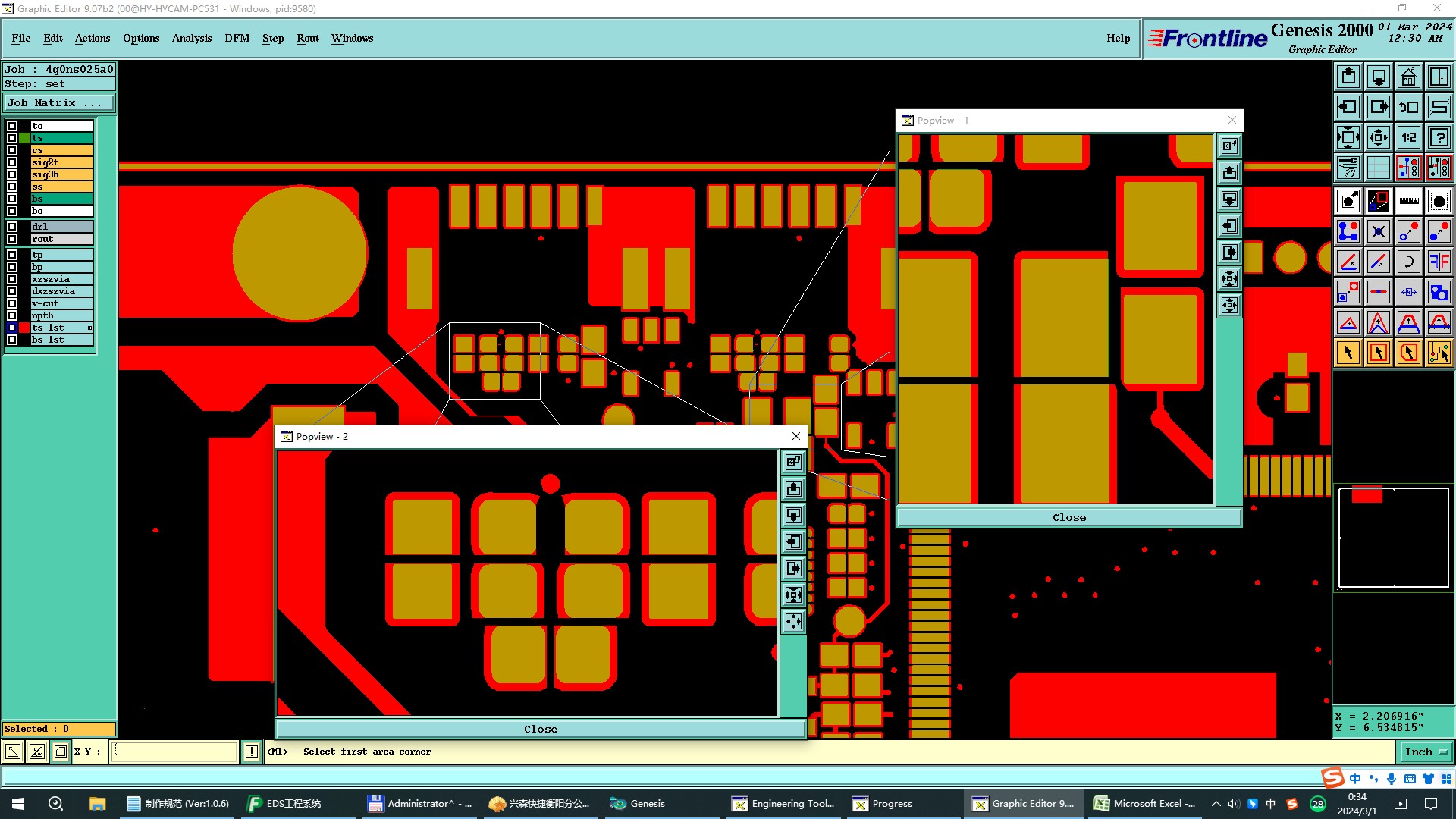Click the question mark query icon
This screenshot has width=1456, height=819.
[1439, 137]
